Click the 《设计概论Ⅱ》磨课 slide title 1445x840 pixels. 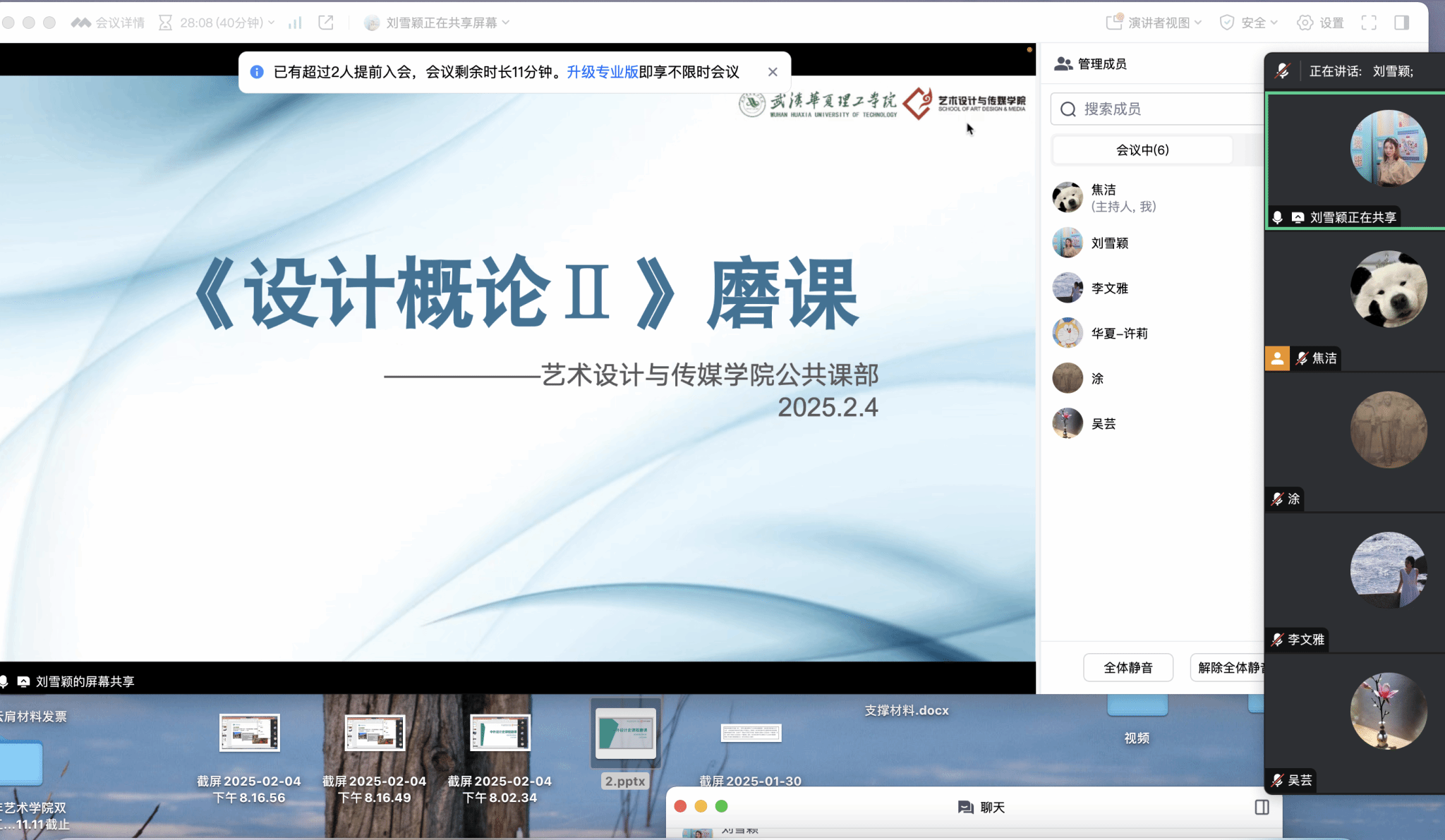point(526,292)
